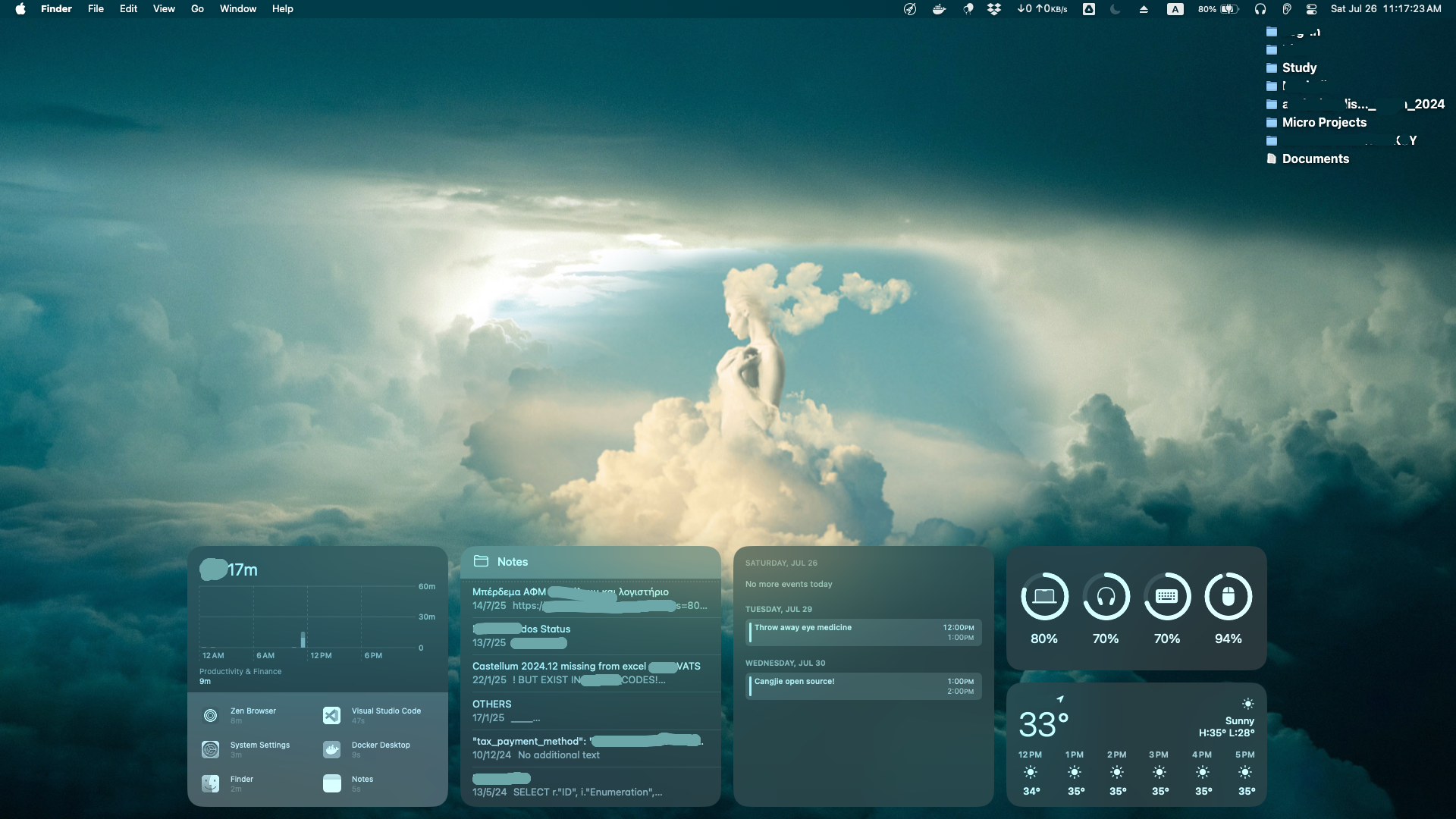Click Visual Studio Code icon in Screen Time widget
The height and width of the screenshot is (819, 1456).
click(x=331, y=715)
